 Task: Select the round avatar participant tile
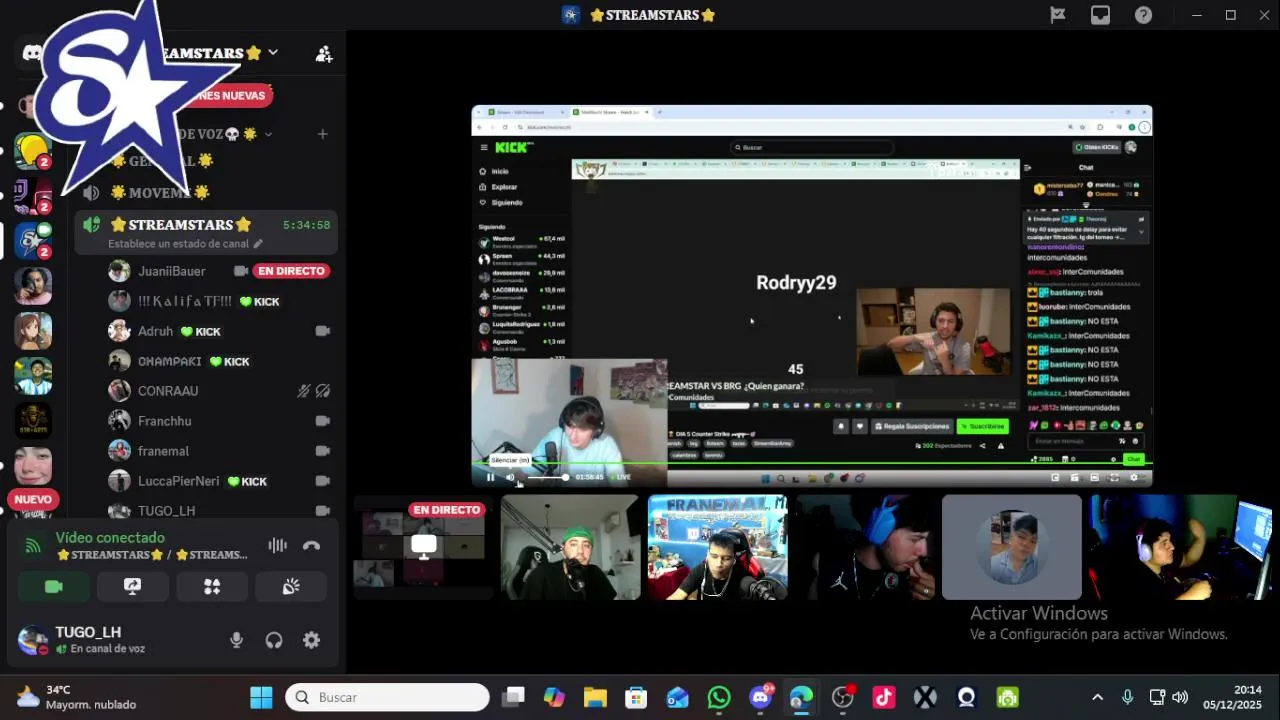point(1011,547)
